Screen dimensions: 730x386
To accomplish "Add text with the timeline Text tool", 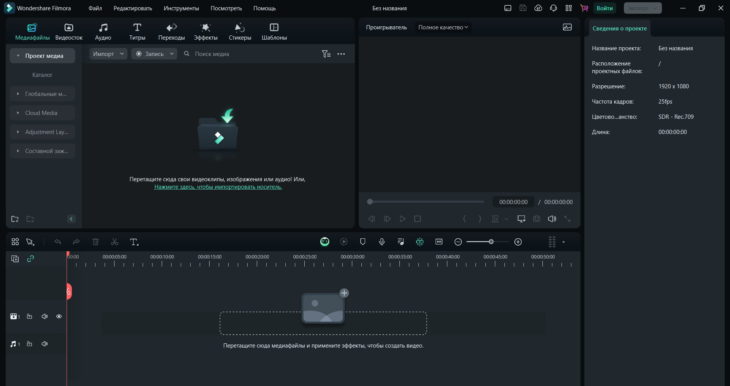I will tap(134, 242).
